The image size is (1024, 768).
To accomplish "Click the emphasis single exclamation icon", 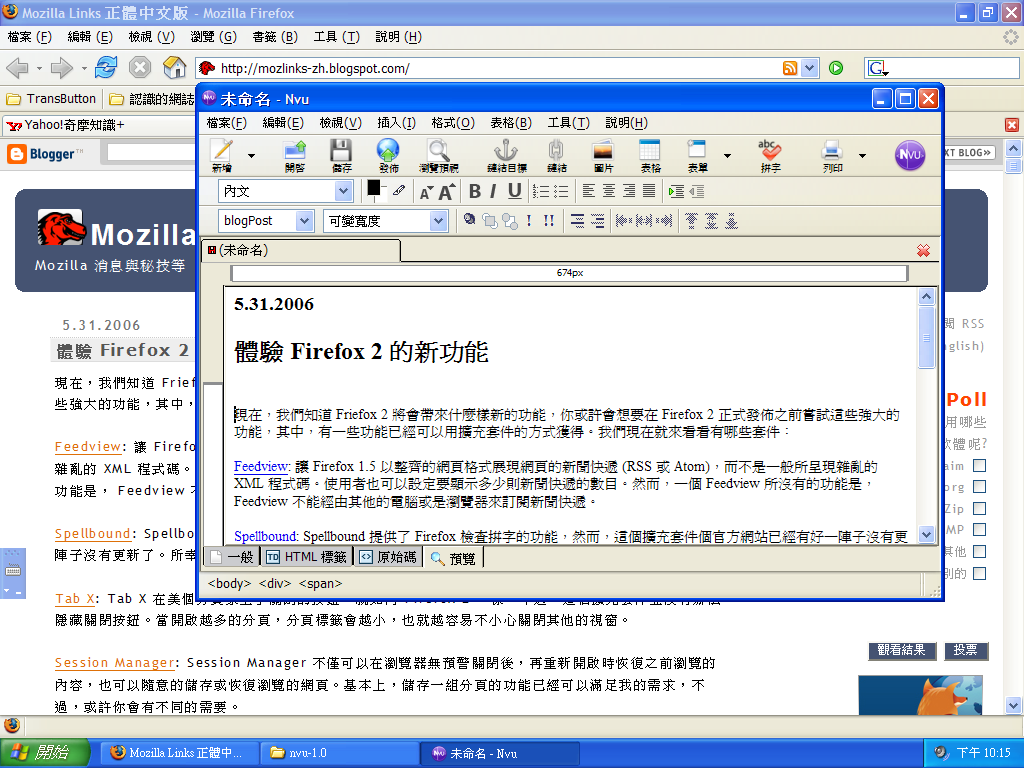I will point(529,221).
